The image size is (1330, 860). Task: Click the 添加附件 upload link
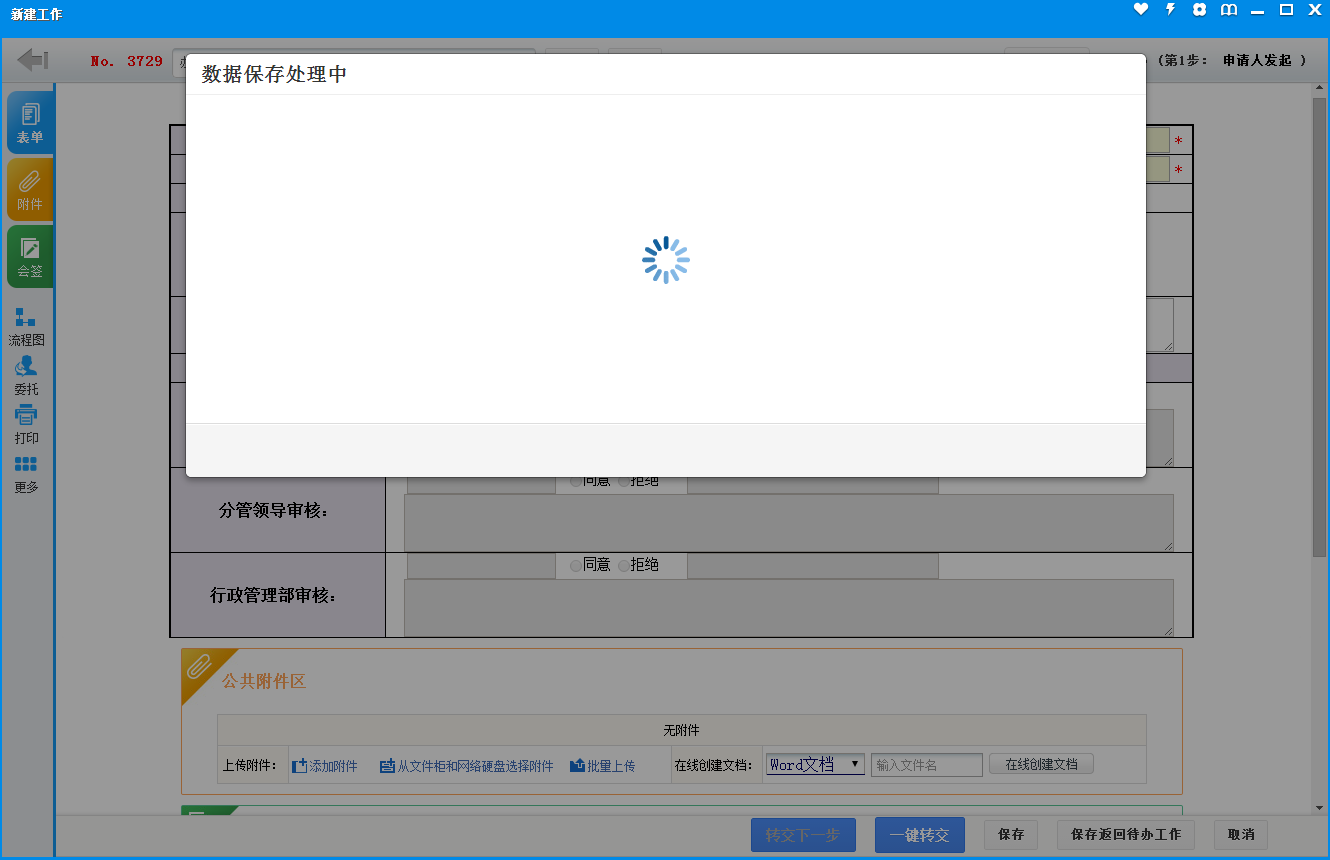tap(325, 766)
